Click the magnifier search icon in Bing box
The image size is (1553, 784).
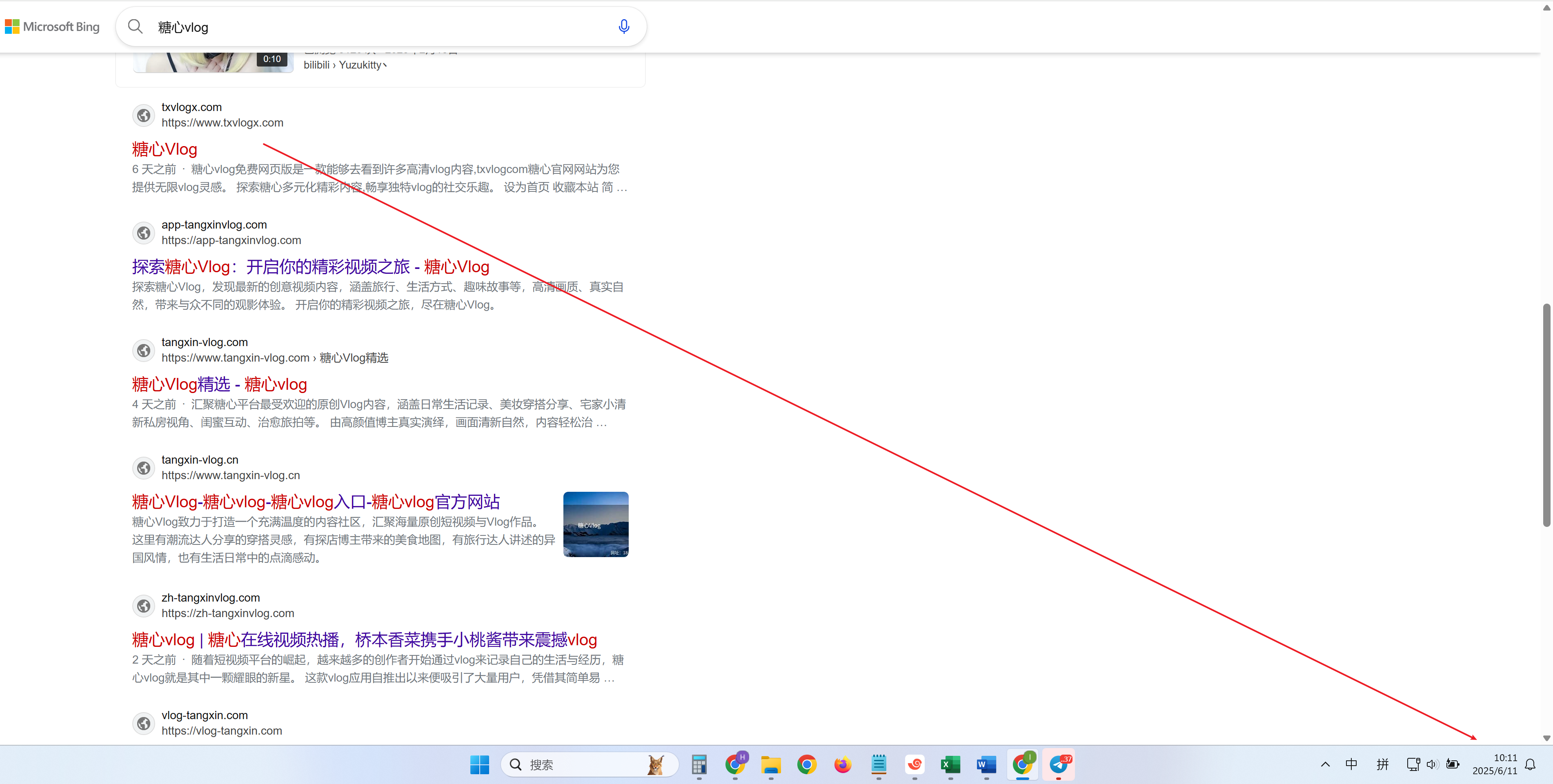[x=135, y=27]
